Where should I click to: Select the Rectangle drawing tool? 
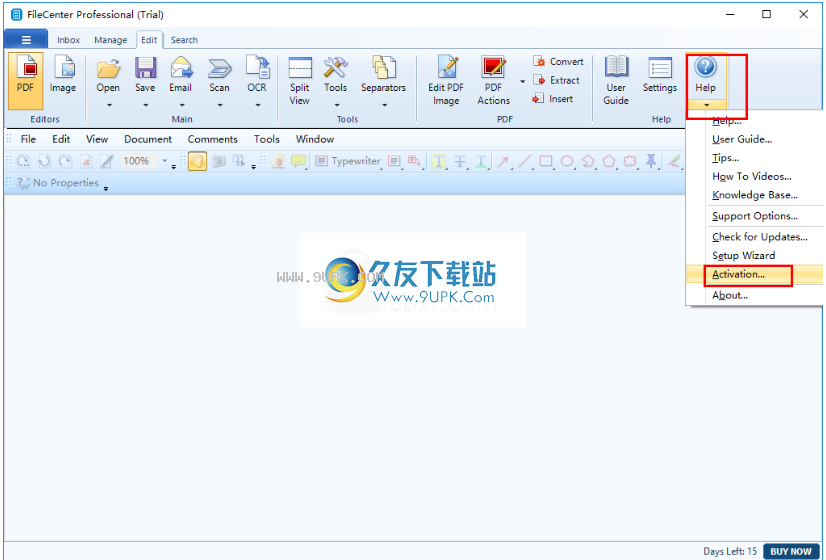[546, 161]
